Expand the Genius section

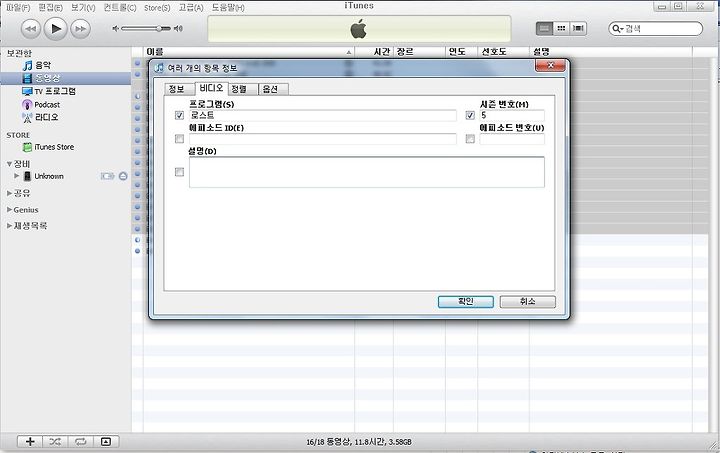tap(9, 210)
